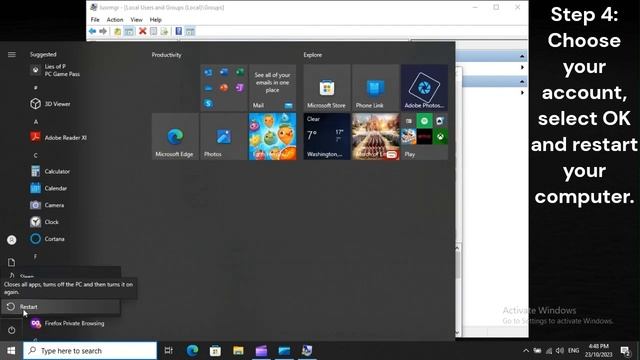The image size is (640, 360).
Task: Click the Windows Start button
Action: (x=11, y=351)
